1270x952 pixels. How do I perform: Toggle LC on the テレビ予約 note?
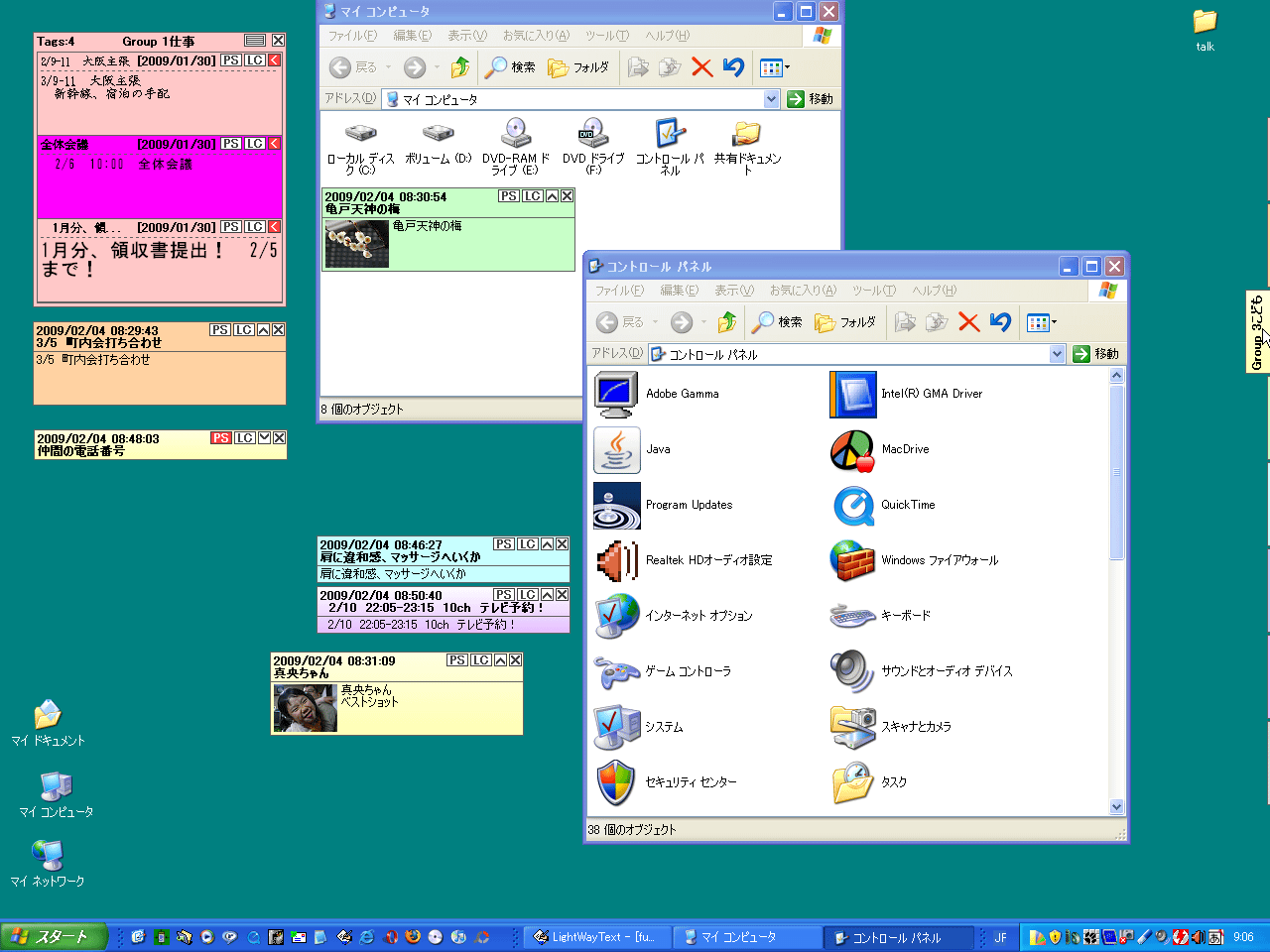pos(528,595)
